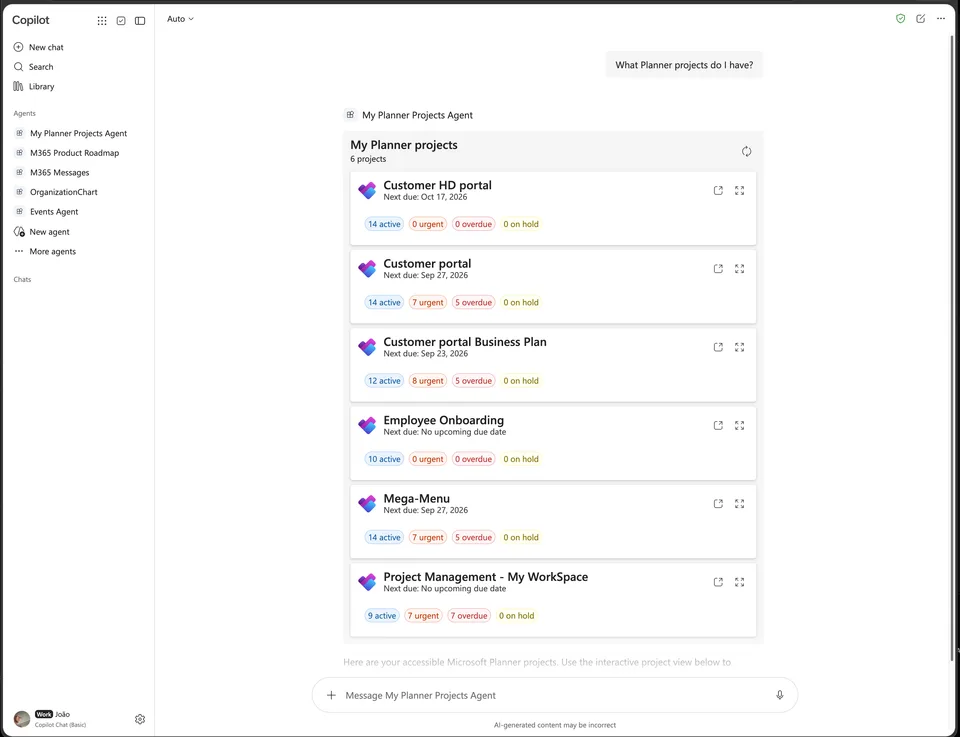
Task: Open Customer portal Business Plan externally
Action: tap(718, 347)
